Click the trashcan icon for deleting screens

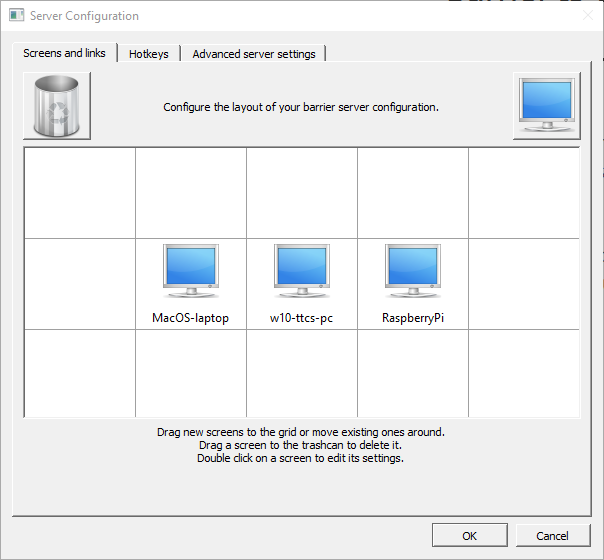pos(57,106)
